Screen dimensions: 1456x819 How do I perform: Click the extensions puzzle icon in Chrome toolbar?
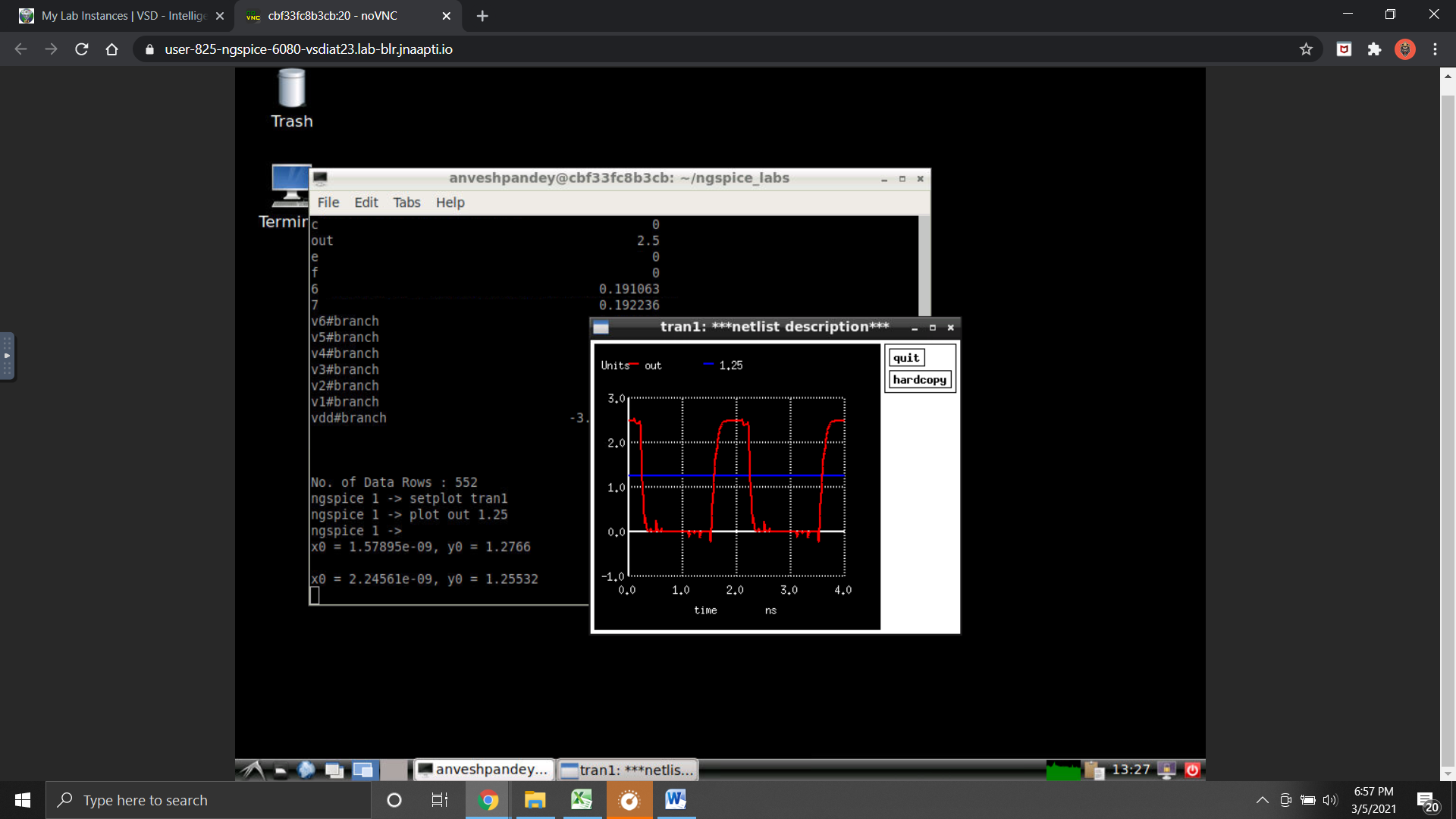coord(1375,49)
